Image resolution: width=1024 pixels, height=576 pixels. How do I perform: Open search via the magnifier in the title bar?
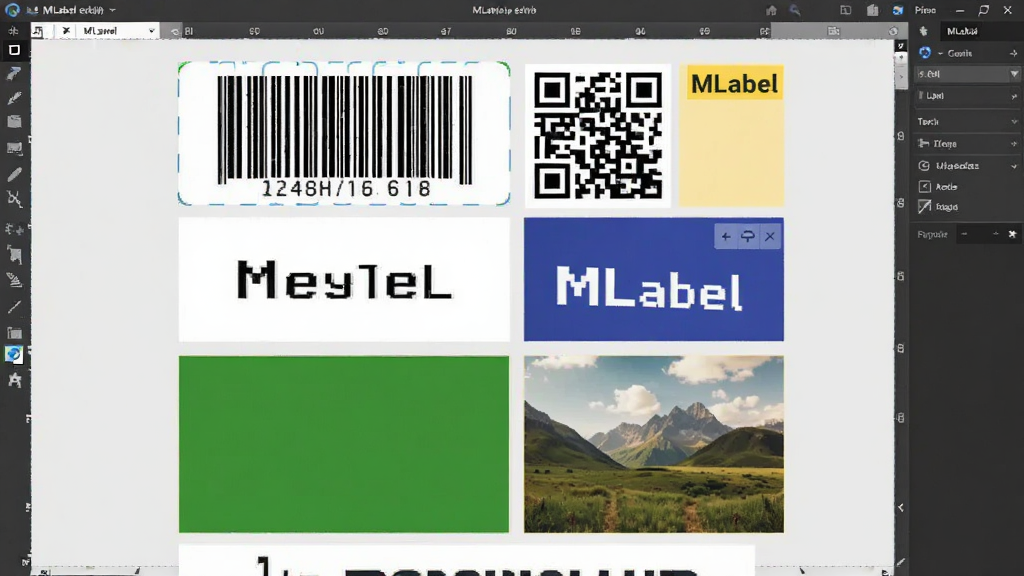tap(795, 10)
